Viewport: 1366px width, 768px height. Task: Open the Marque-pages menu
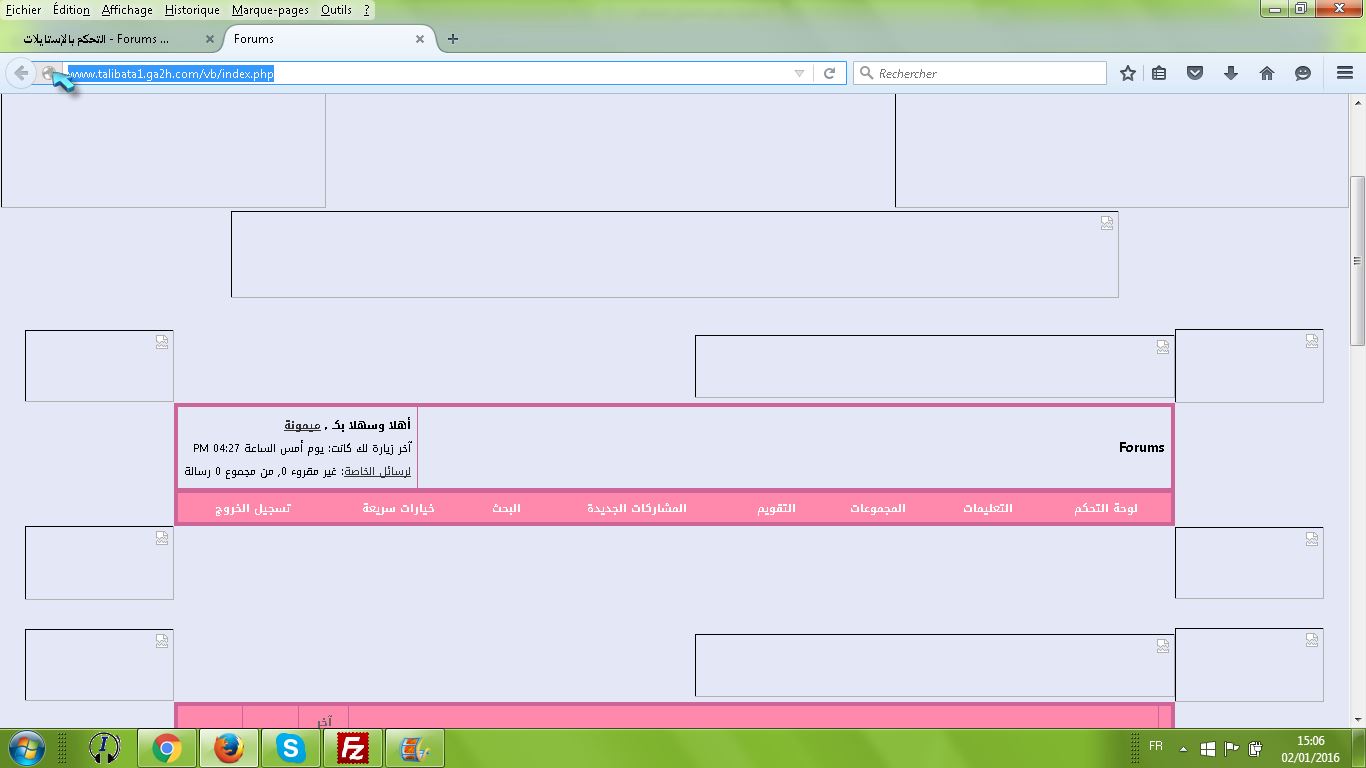pyautogui.click(x=270, y=10)
